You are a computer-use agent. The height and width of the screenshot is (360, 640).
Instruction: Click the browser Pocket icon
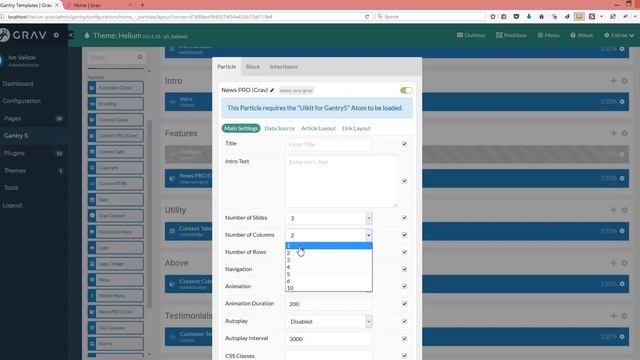pyautogui.click(x=516, y=17)
